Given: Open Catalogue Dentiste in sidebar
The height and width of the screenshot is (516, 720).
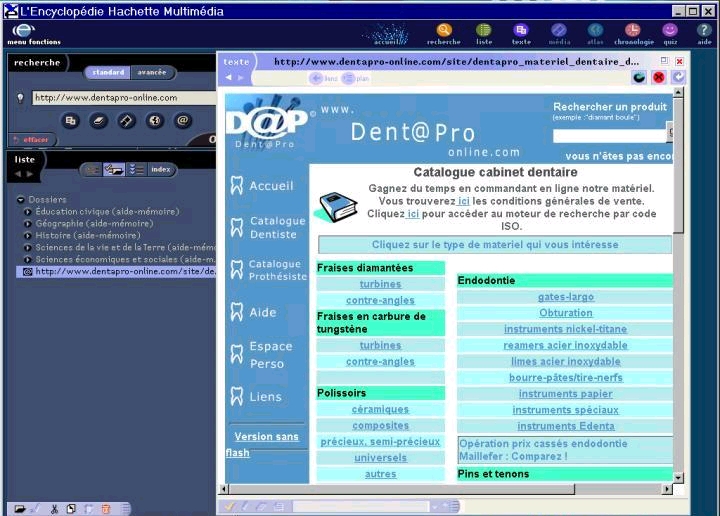Looking at the screenshot, I should coord(268,228).
